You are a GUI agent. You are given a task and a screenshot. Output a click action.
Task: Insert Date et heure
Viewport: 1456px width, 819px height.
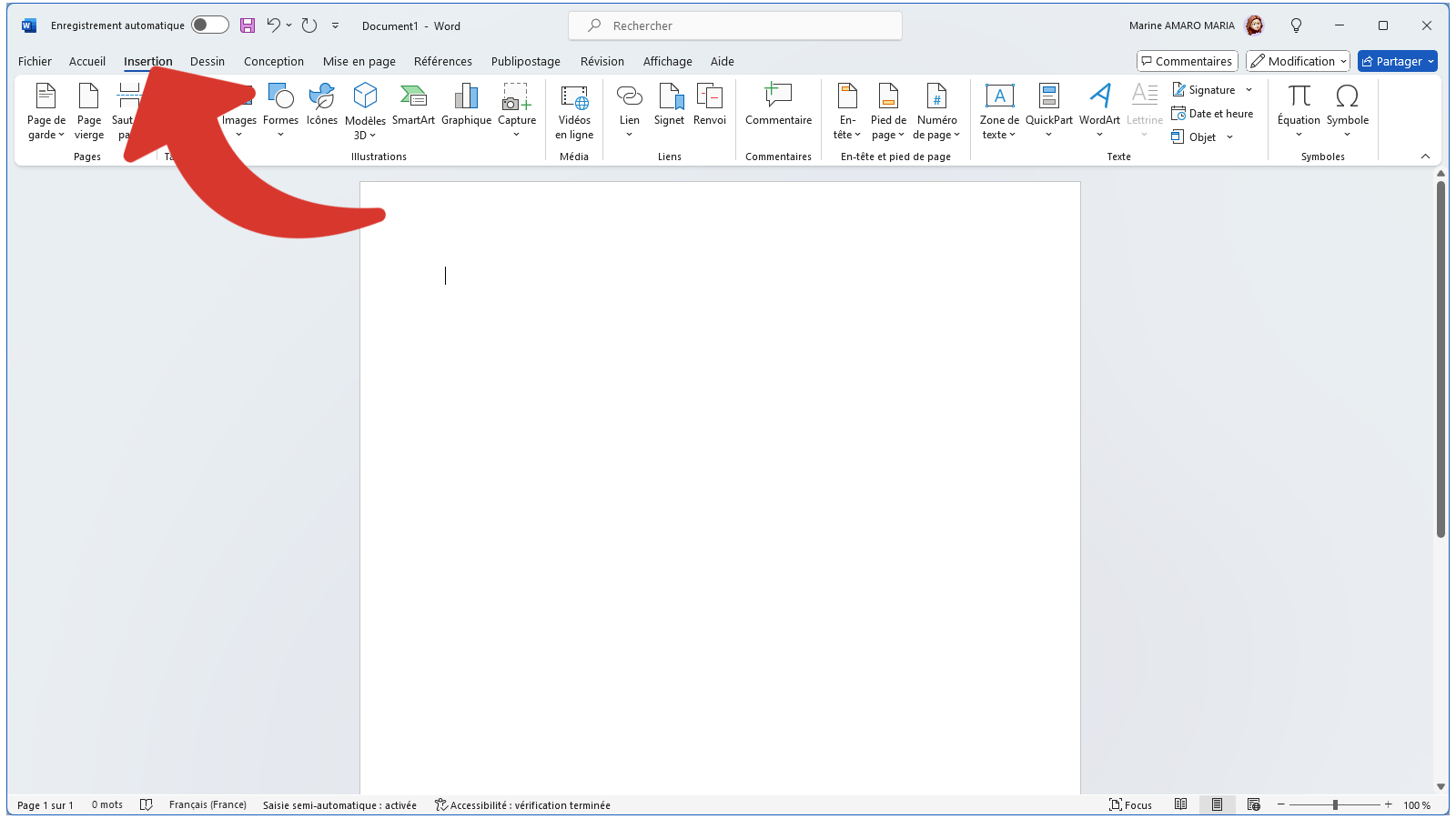click(1212, 114)
